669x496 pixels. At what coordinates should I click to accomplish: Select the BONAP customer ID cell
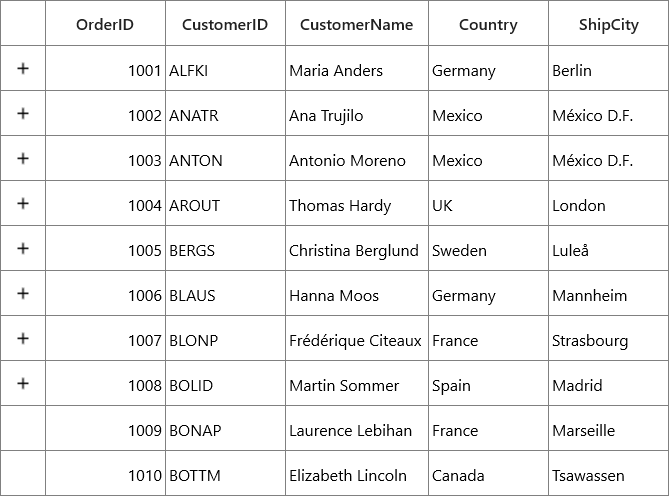(225, 428)
